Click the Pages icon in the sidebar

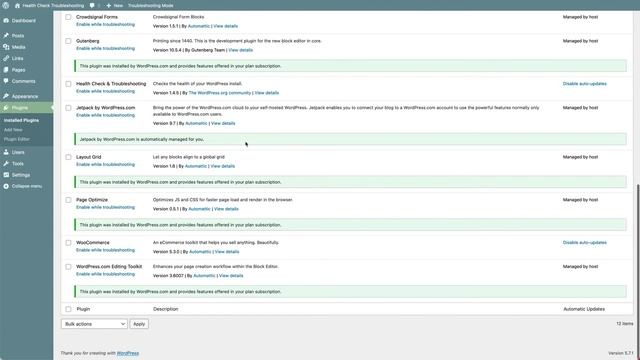click(6, 70)
